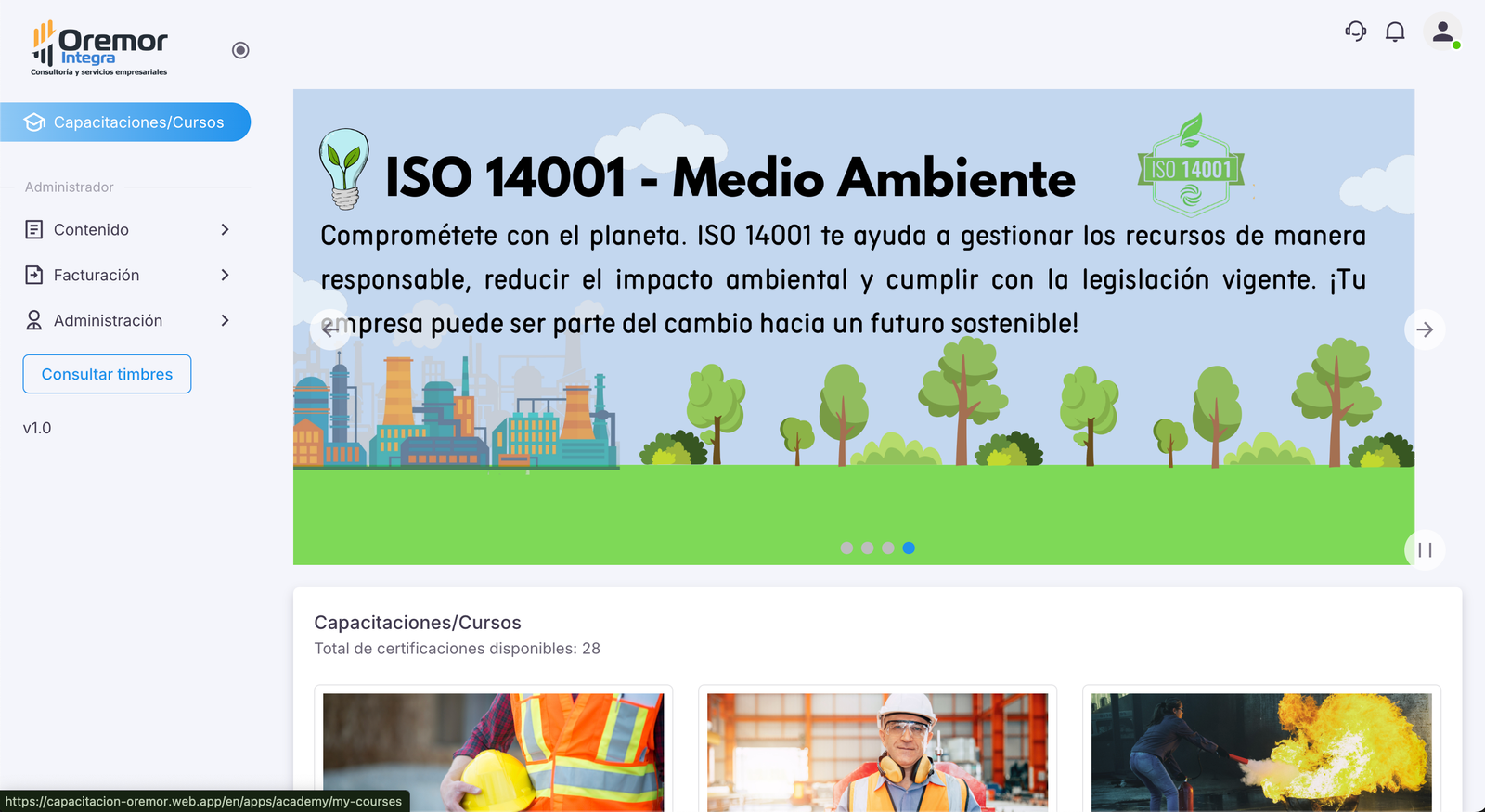Click the Administración person icon
Screen dimensions: 1485x812
tap(34, 320)
